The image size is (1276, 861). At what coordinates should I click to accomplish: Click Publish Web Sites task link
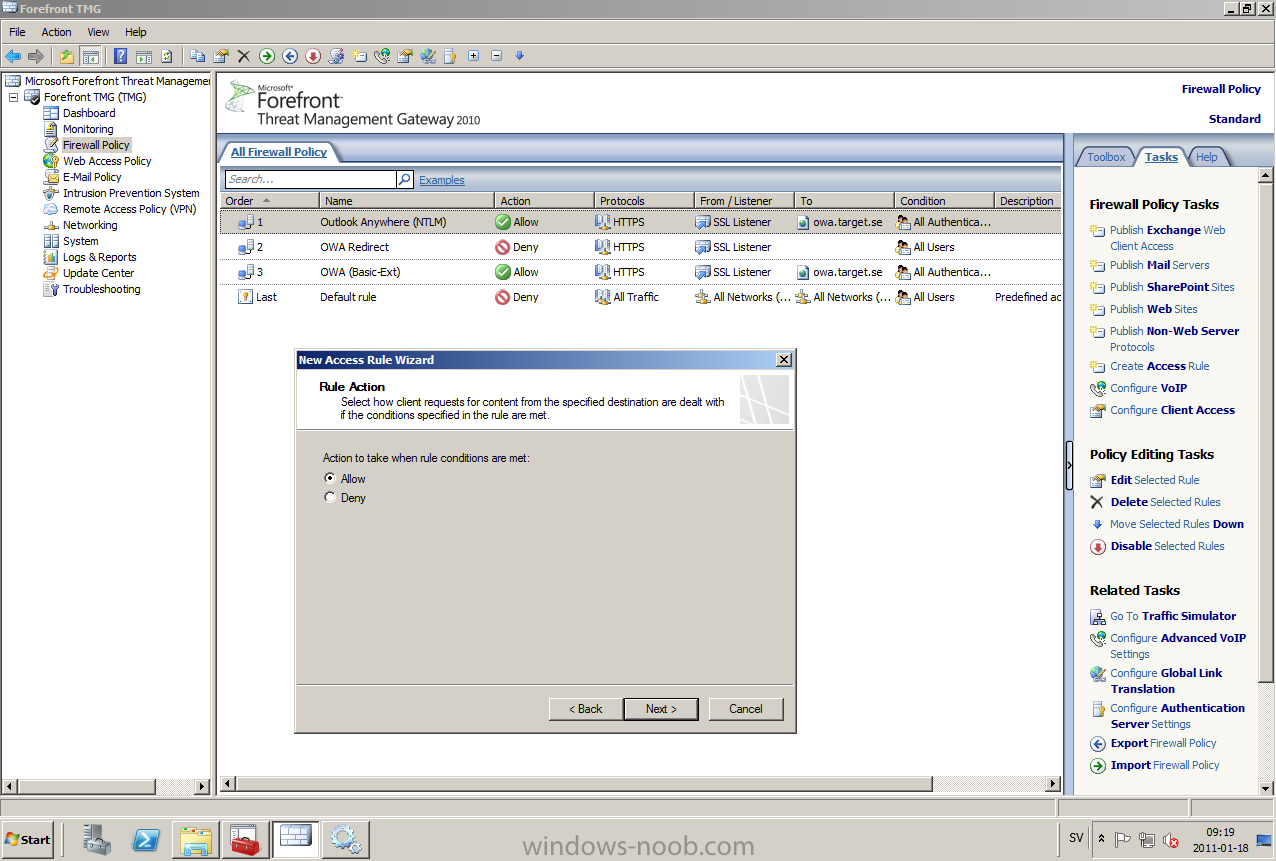1153,309
